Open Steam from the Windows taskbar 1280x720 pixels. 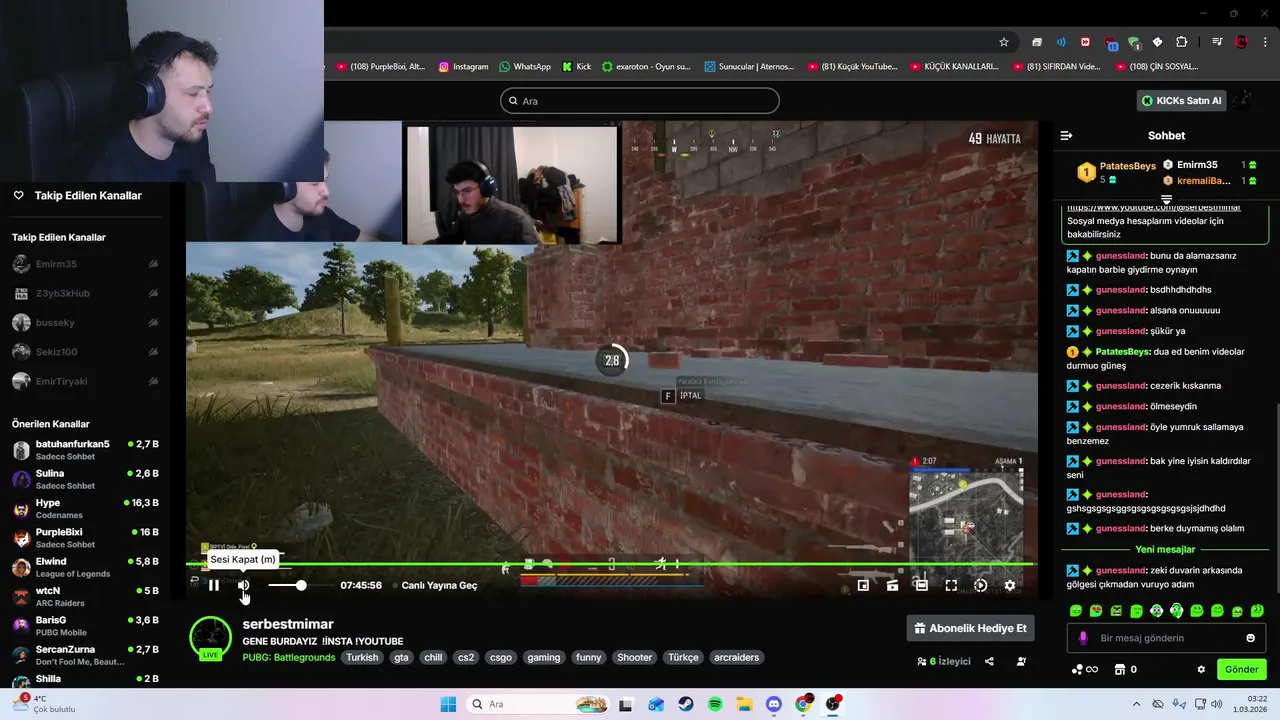[x=685, y=704]
